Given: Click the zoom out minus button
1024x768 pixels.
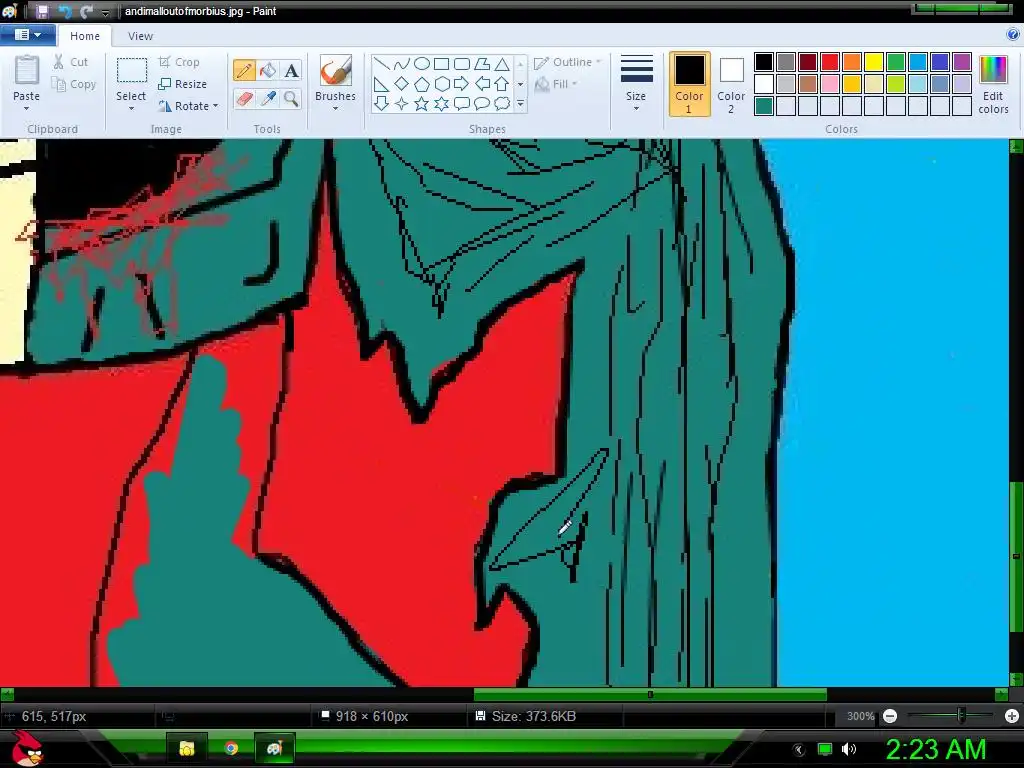Looking at the screenshot, I should pyautogui.click(x=889, y=716).
